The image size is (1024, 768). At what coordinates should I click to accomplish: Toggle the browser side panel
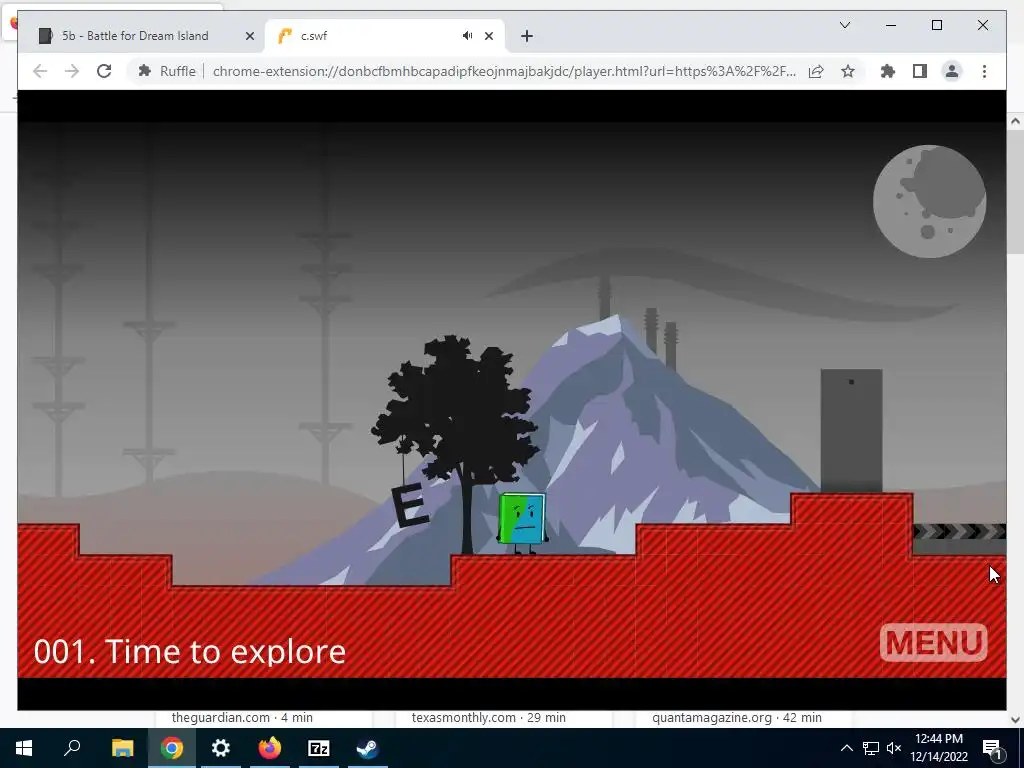click(920, 71)
